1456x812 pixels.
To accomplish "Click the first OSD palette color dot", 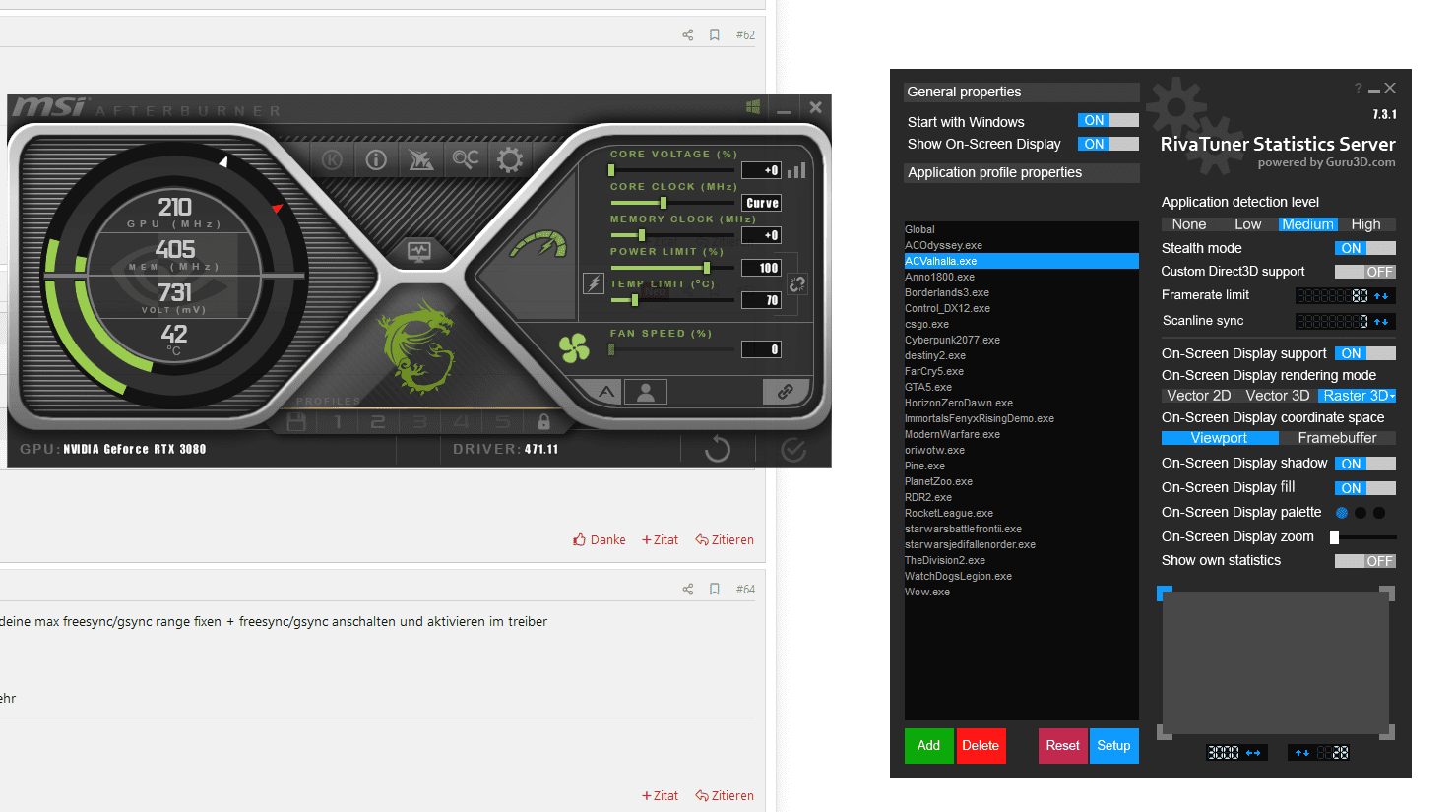I will click(x=1341, y=513).
